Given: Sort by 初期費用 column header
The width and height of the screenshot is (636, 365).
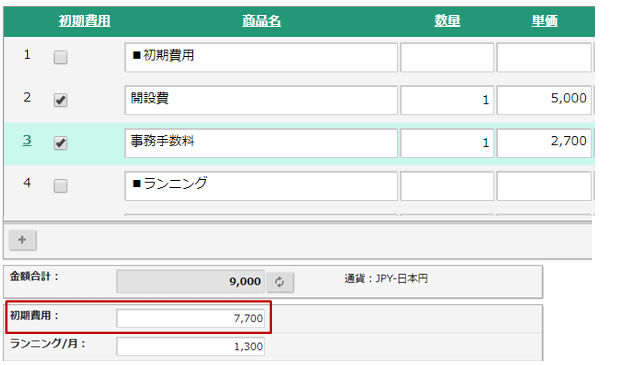Looking at the screenshot, I should 84,21.
